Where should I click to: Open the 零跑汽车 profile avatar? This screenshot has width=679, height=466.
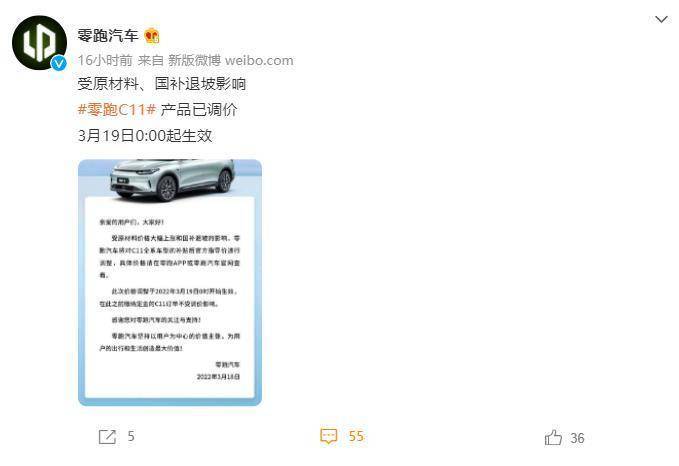(x=39, y=42)
